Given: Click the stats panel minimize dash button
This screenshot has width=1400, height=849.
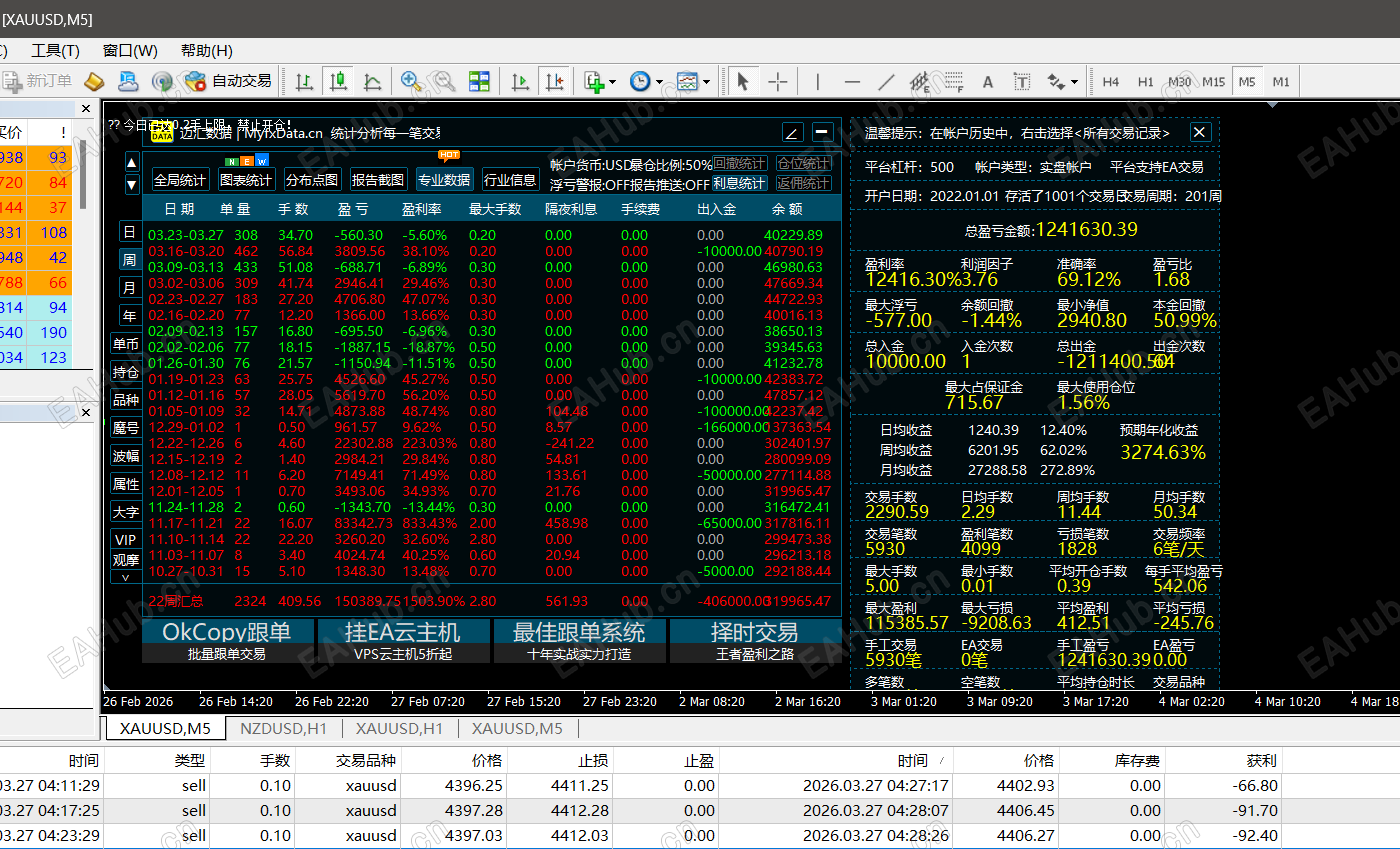Looking at the screenshot, I should point(823,132).
